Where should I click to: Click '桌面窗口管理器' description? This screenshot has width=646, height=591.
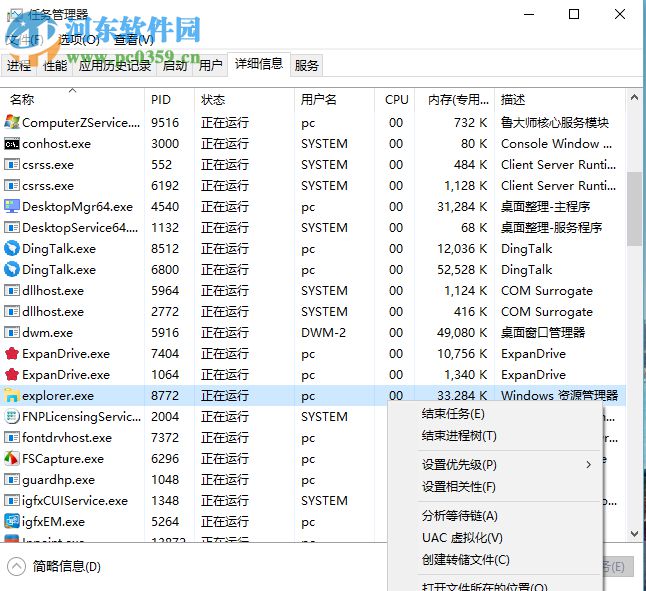point(543,332)
